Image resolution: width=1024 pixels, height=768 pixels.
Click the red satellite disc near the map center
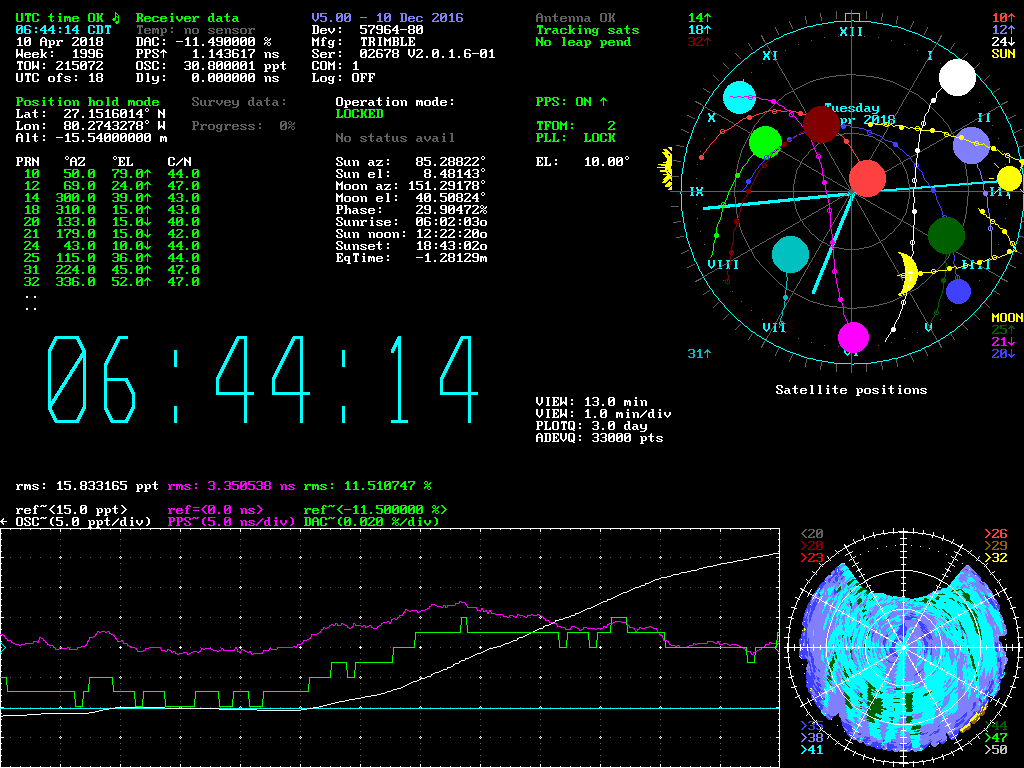click(x=867, y=178)
